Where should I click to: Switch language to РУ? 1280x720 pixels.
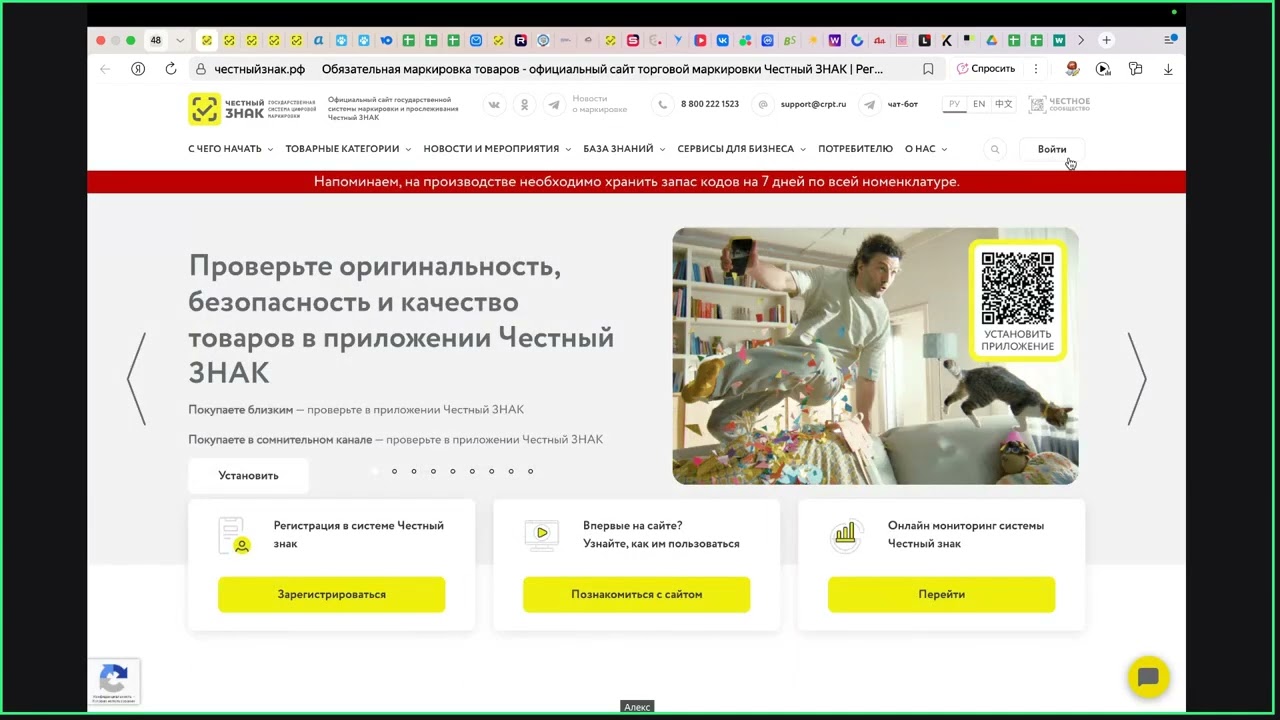pyautogui.click(x=954, y=104)
